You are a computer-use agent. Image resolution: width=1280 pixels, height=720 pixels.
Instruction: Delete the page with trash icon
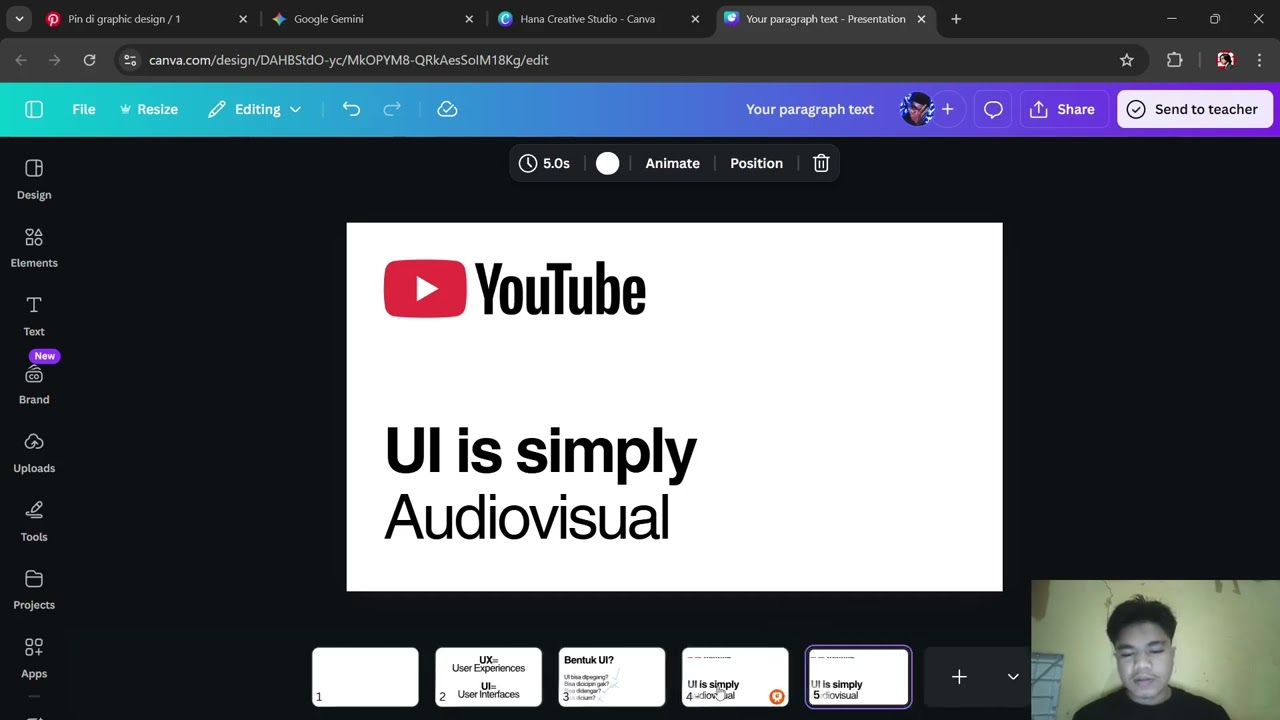(821, 163)
